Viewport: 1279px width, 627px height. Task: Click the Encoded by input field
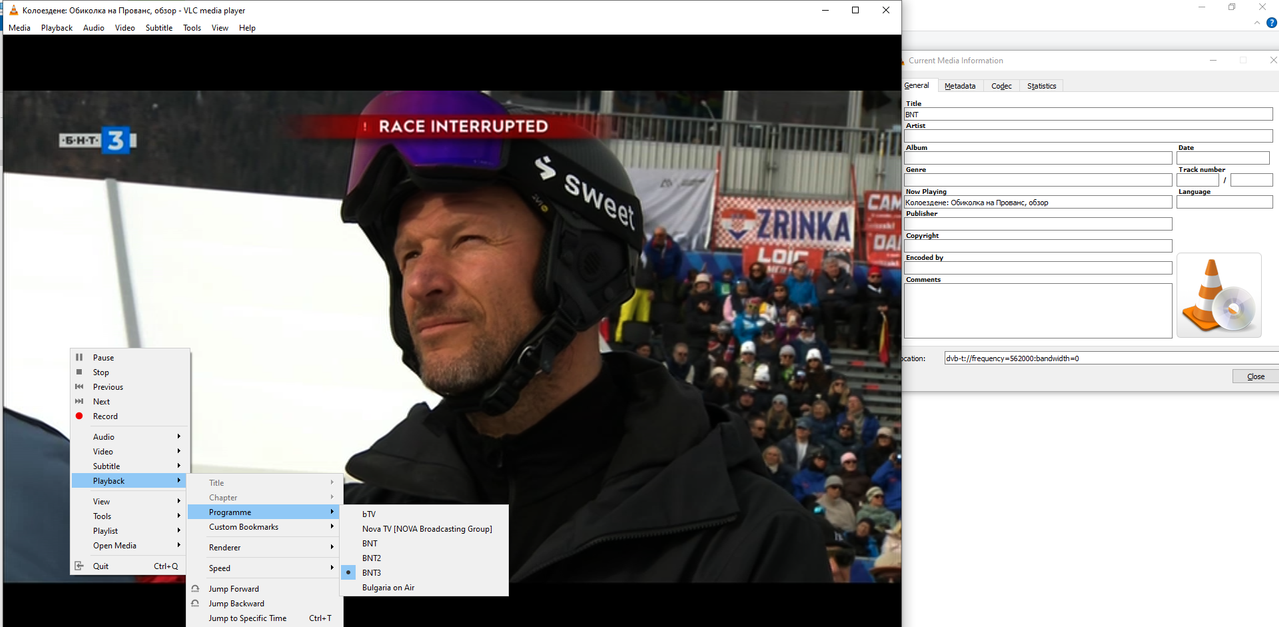point(1038,268)
